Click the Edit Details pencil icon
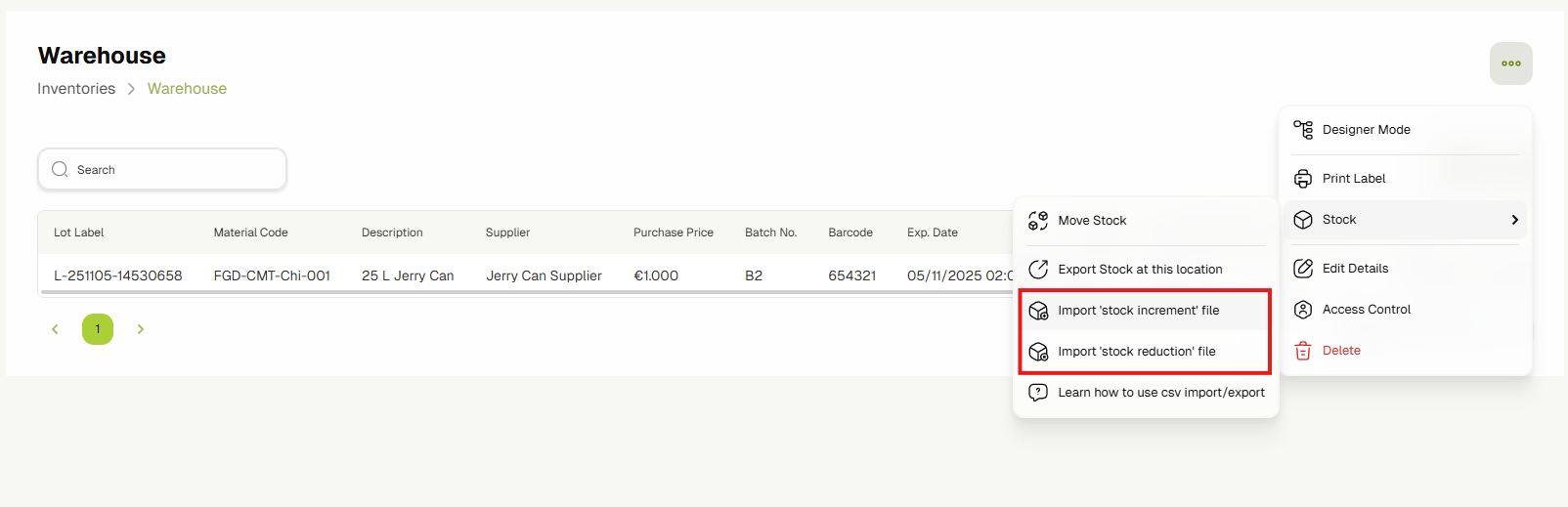 1303,269
